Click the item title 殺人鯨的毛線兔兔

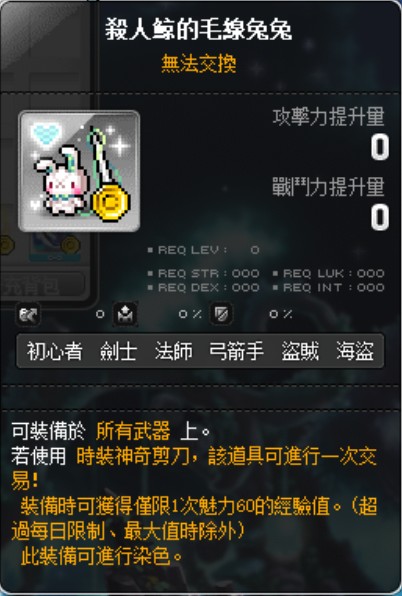[199, 30]
